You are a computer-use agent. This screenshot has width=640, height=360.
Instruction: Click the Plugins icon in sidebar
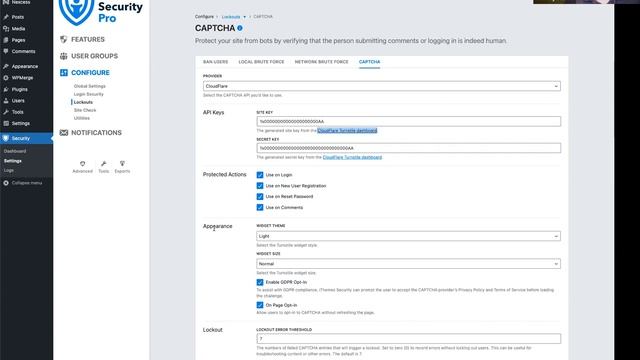pos(6,89)
